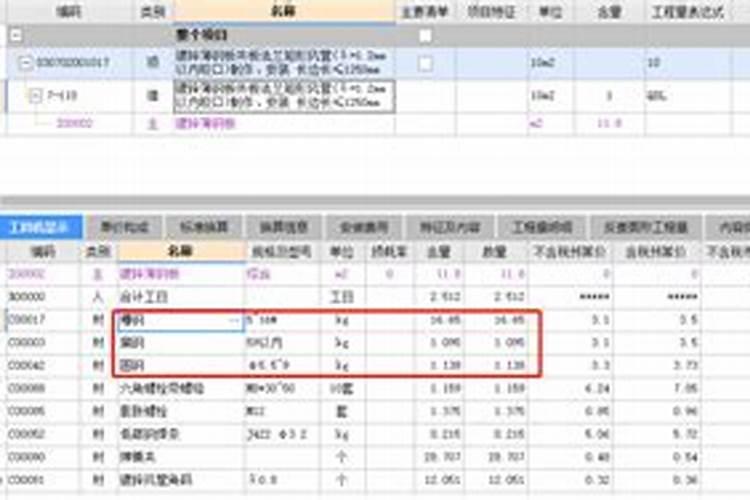This screenshot has height=500, width=750.
Task: Select the 角钢 material row name
Action: [x=180, y=343]
